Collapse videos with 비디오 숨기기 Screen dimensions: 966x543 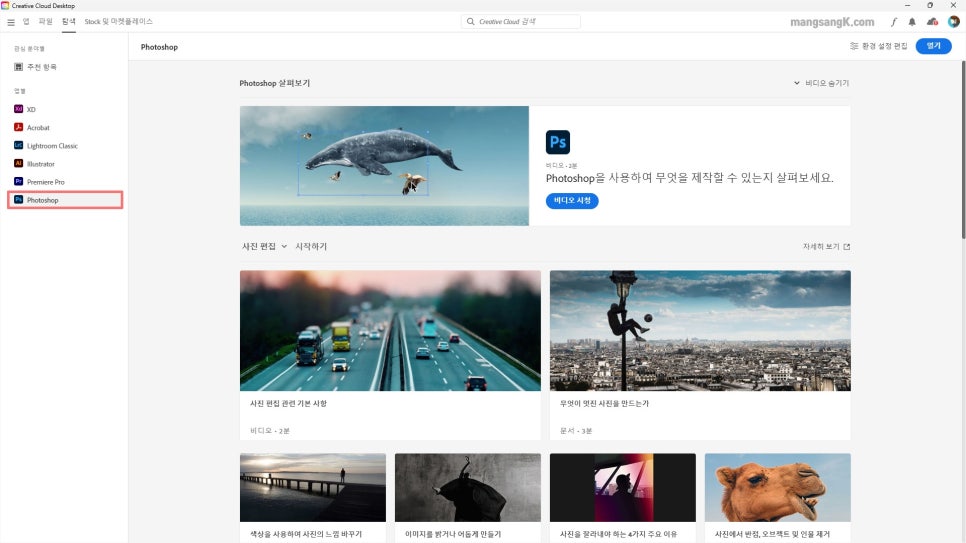821,83
